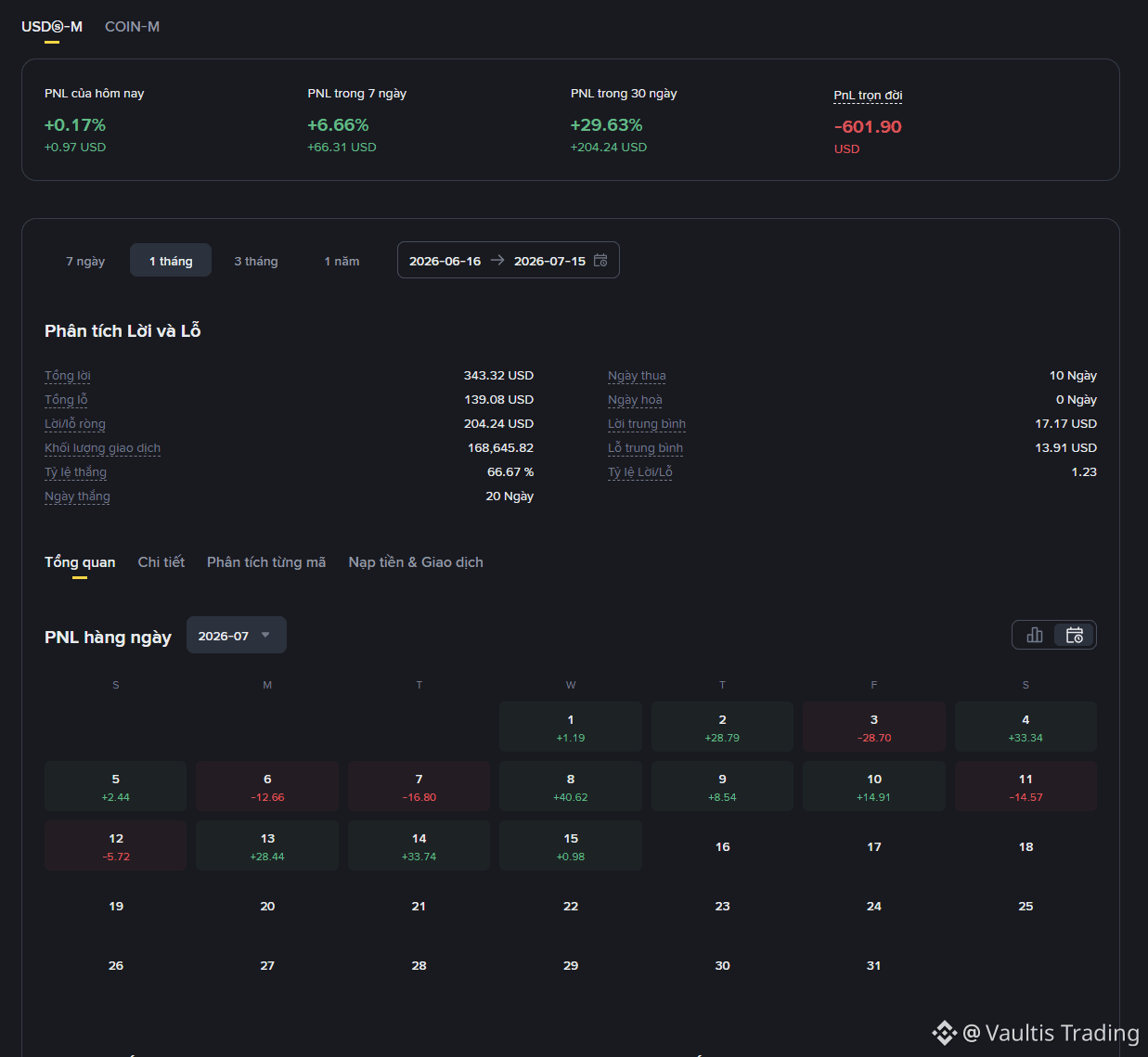
Task: Select calendar day 9 with +8.54
Action: click(x=722, y=786)
